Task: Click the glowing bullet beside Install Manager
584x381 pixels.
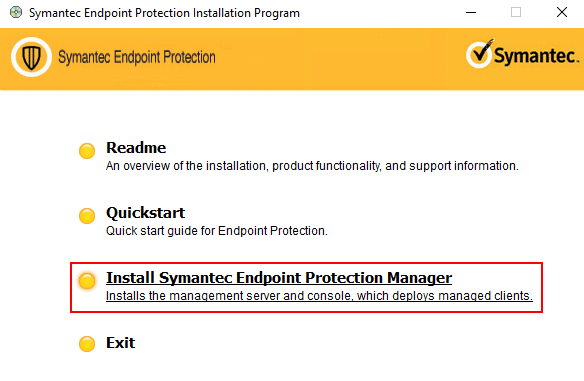Action: [87, 280]
